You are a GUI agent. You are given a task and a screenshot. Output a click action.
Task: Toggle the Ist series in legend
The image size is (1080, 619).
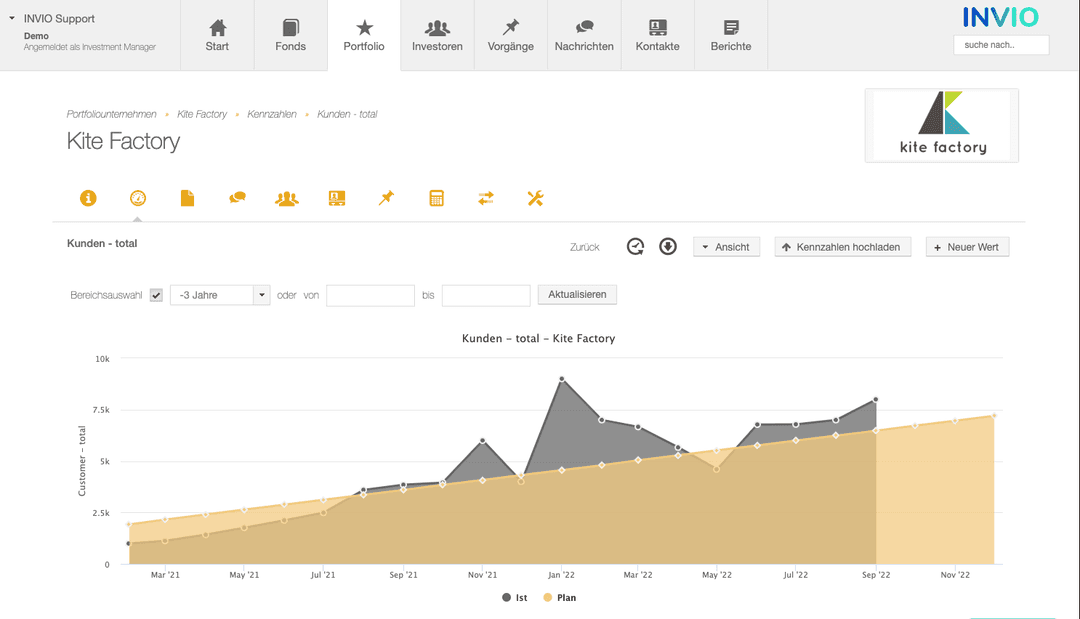tap(515, 598)
